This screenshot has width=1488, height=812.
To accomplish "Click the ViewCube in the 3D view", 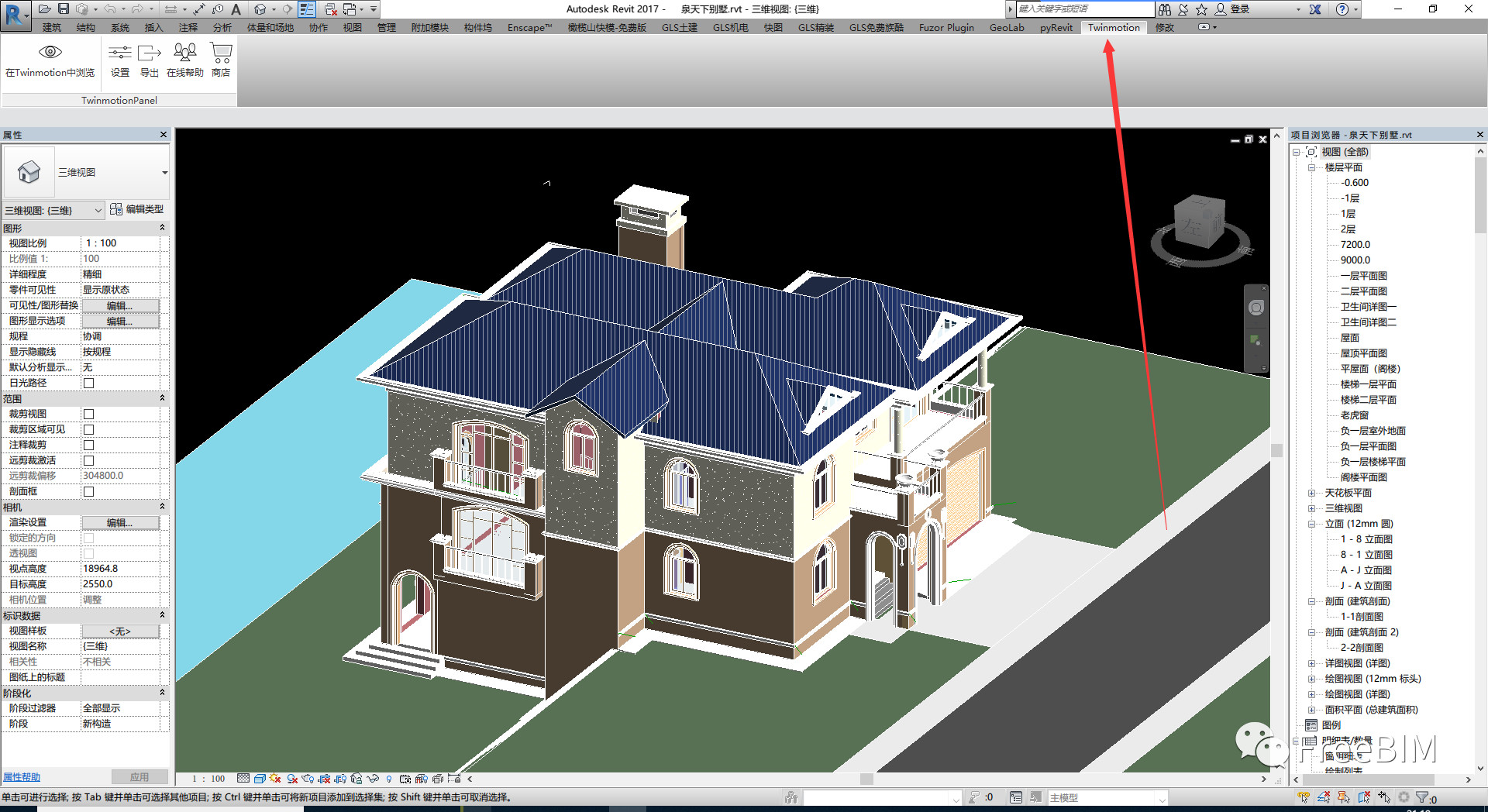I will click(x=1199, y=223).
